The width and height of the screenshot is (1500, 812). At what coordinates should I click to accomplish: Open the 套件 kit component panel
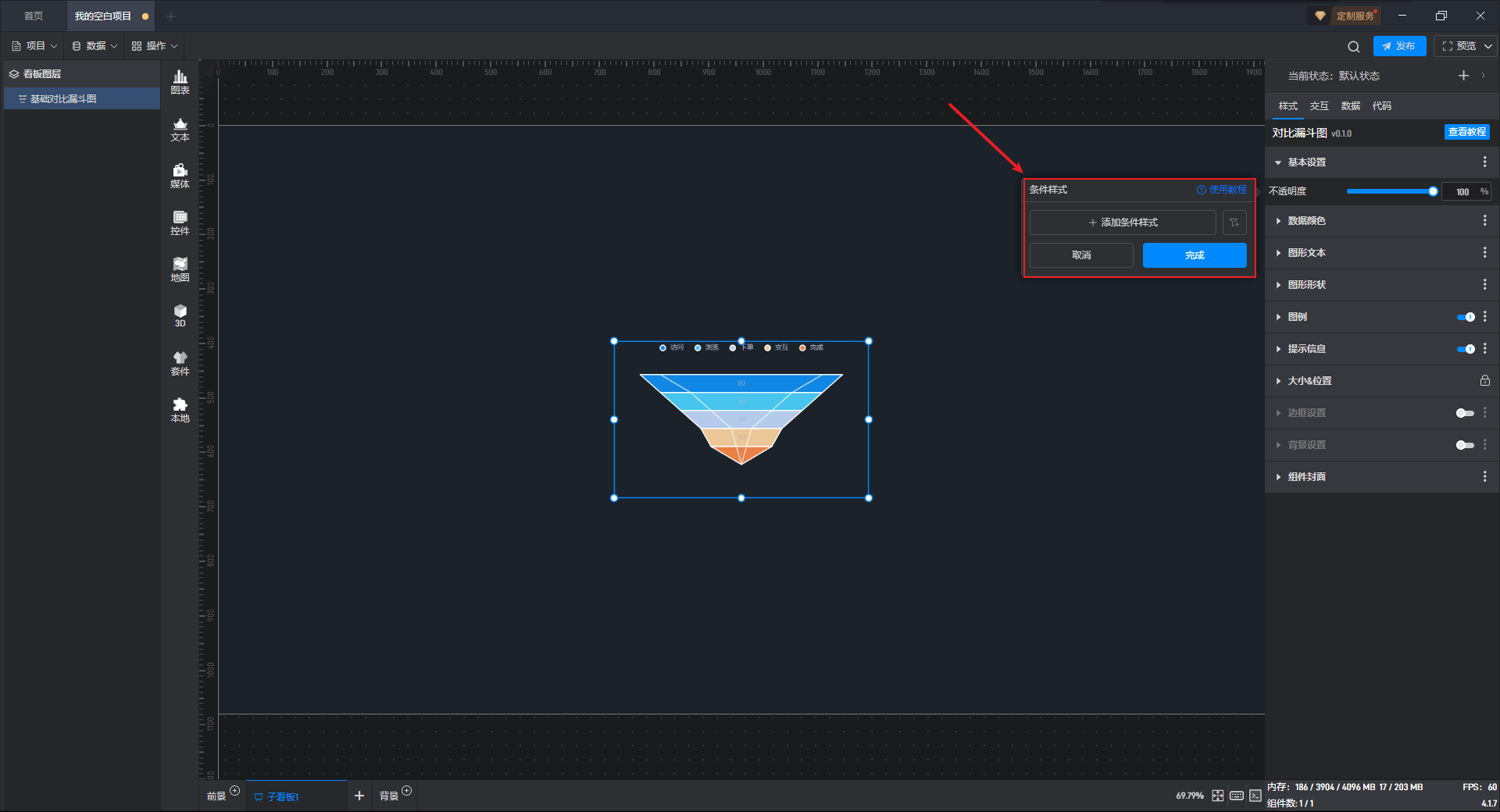[180, 363]
